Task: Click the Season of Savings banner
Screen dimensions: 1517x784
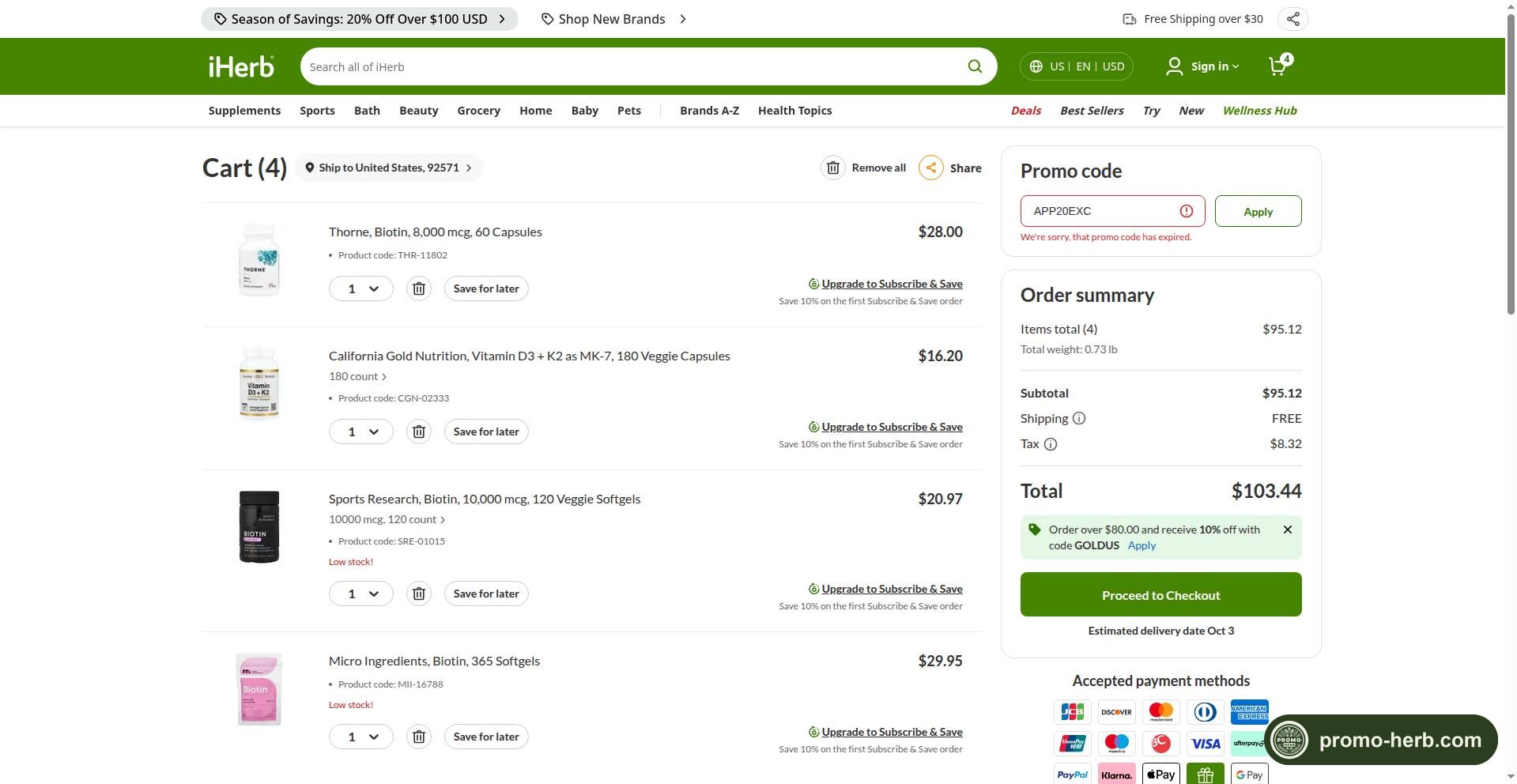Action: pos(360,19)
